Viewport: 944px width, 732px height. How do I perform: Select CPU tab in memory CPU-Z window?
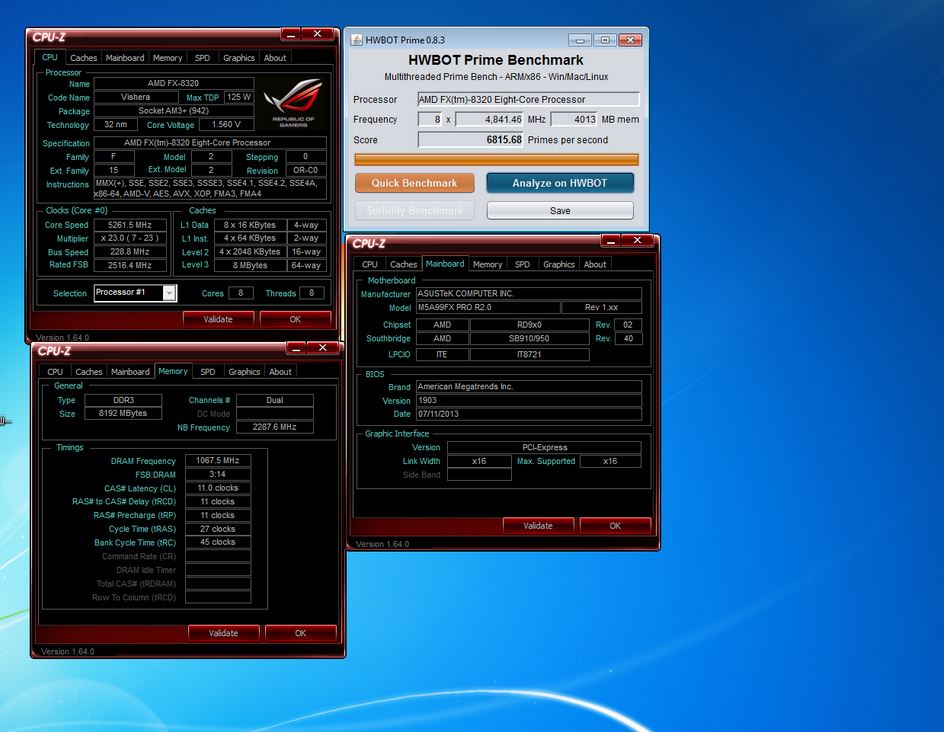click(x=55, y=371)
